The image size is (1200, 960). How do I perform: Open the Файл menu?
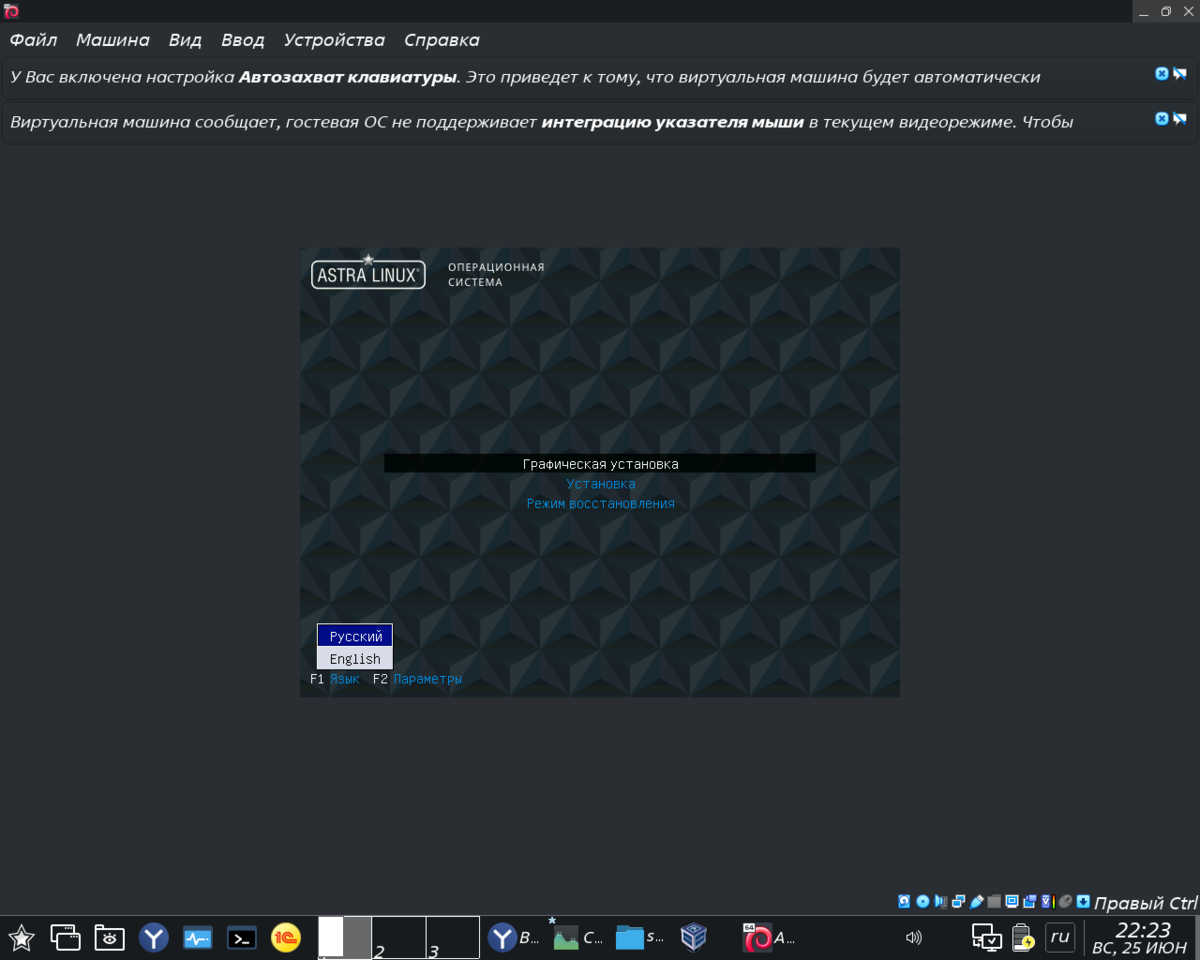click(33, 40)
